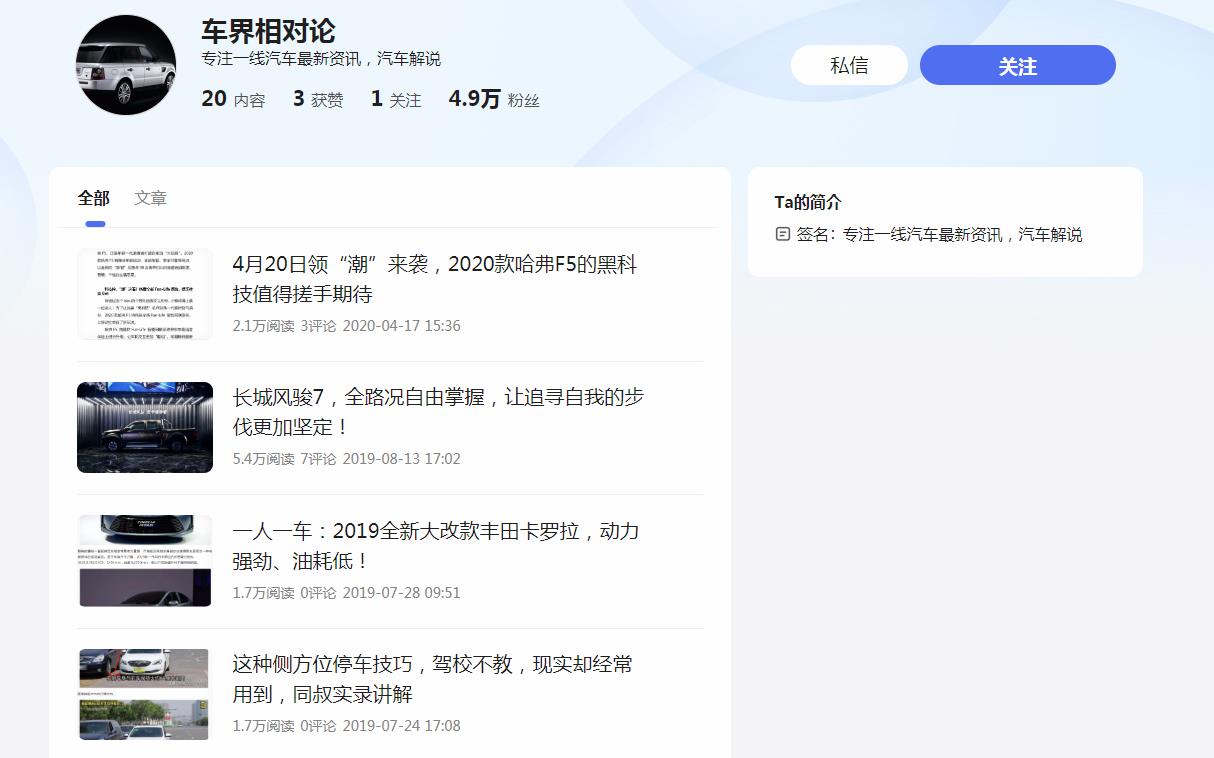Click 7评论 on the 风骏7 article
This screenshot has width=1214, height=758.
pyautogui.click(x=319, y=459)
